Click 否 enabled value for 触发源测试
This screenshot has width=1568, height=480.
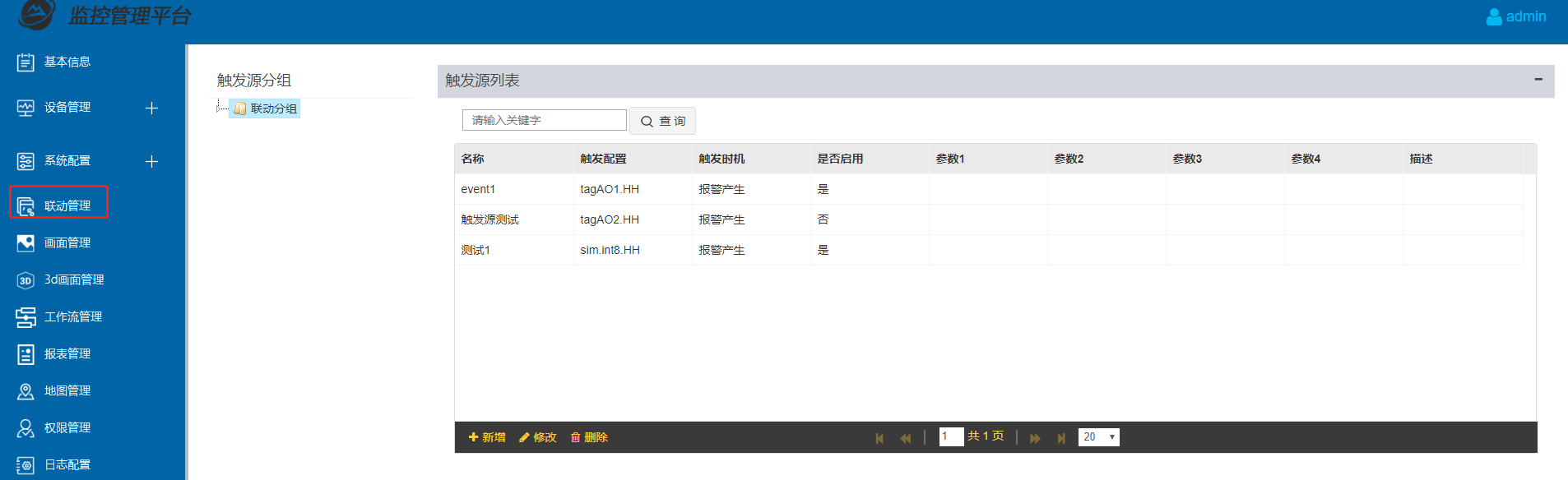tap(823, 219)
